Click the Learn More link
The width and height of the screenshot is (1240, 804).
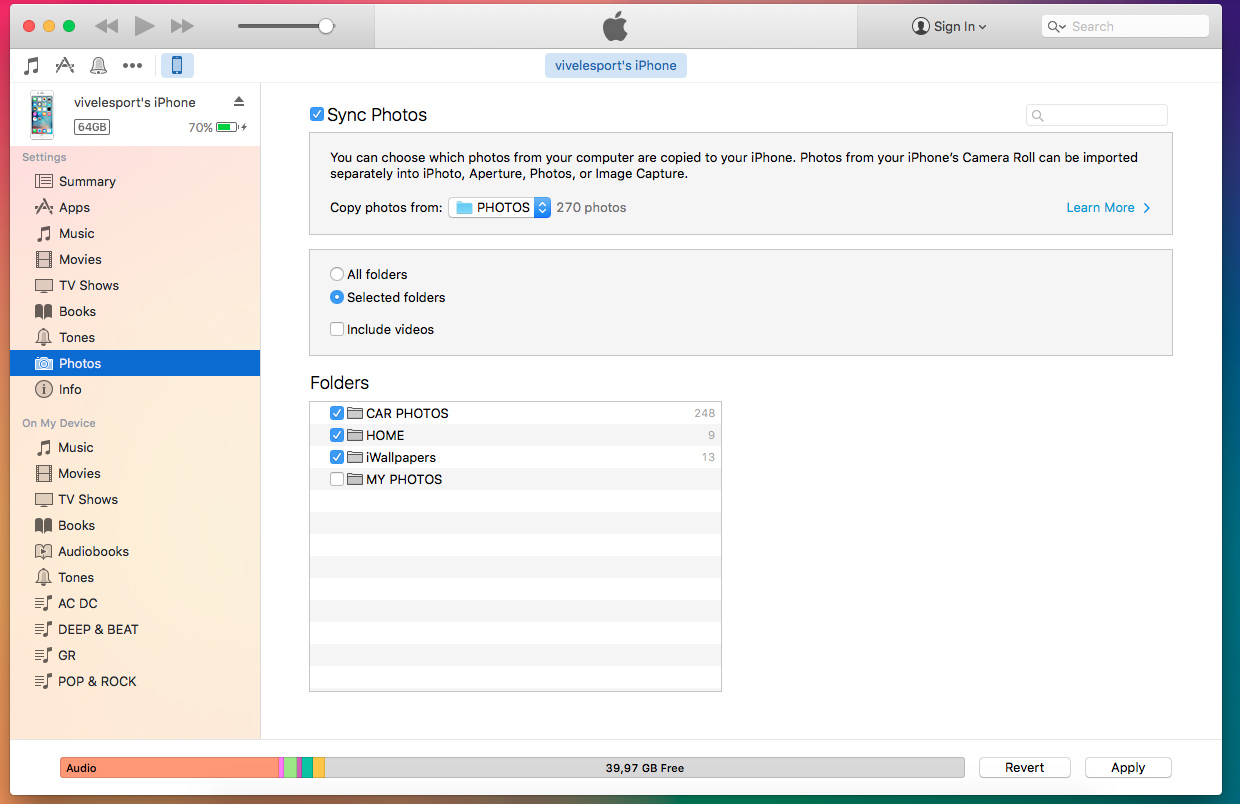[1108, 208]
